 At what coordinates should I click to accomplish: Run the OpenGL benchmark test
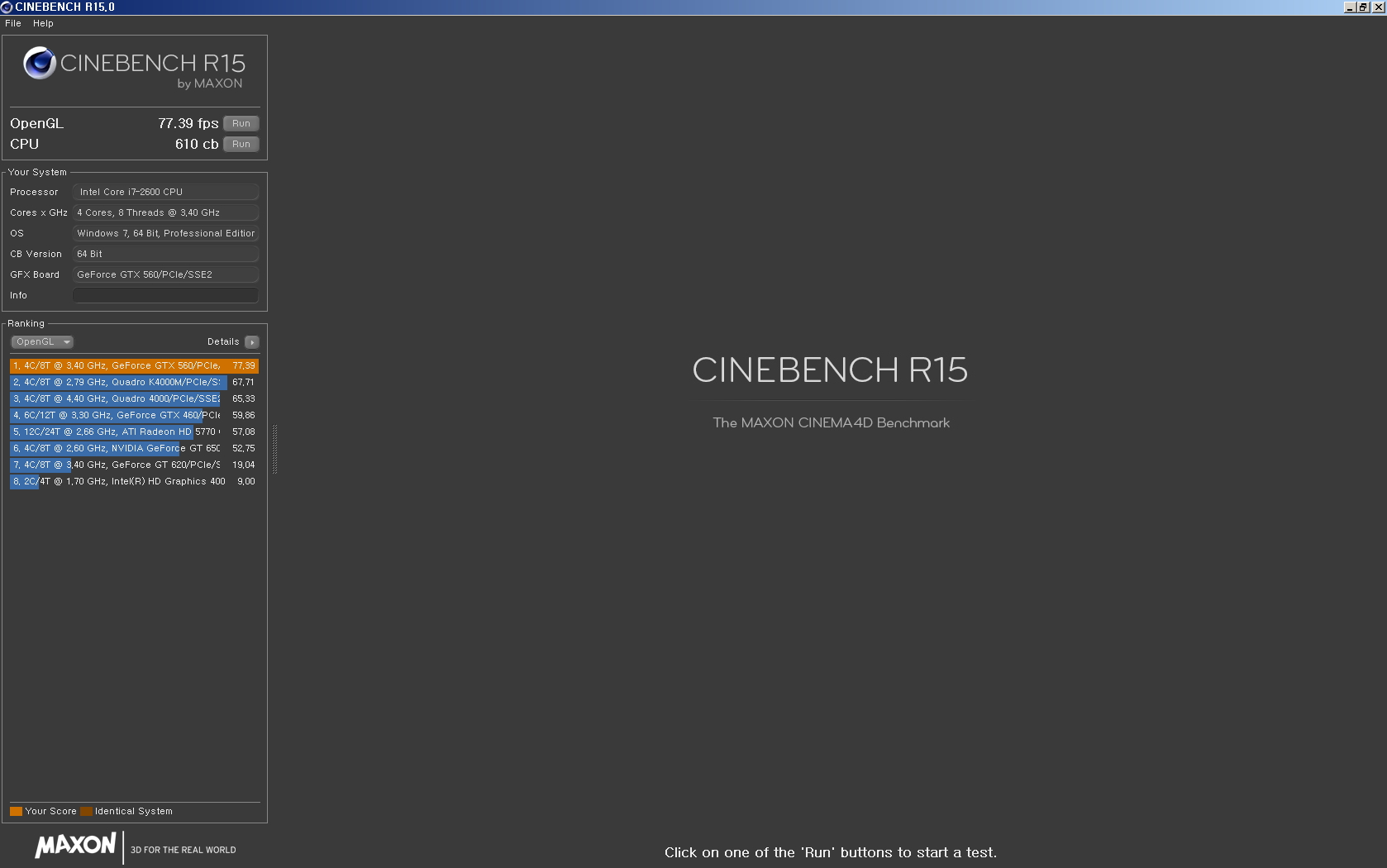241,123
